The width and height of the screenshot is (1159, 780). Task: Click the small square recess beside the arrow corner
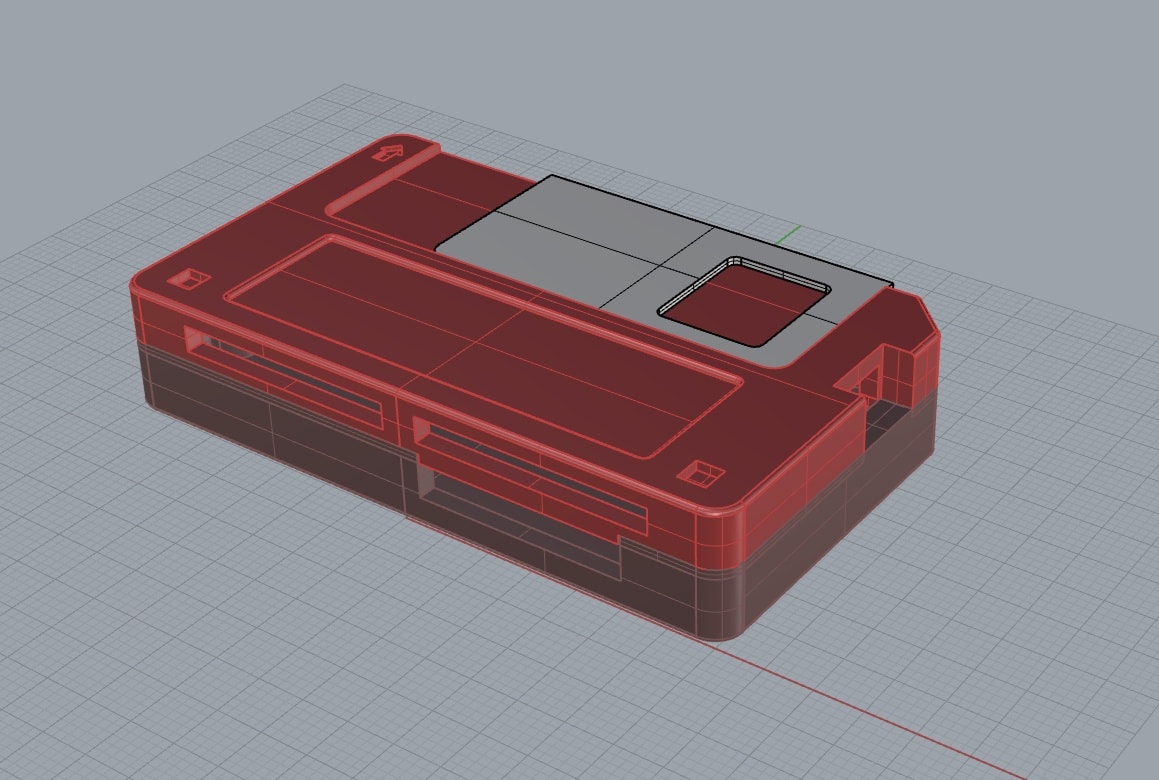(x=189, y=279)
